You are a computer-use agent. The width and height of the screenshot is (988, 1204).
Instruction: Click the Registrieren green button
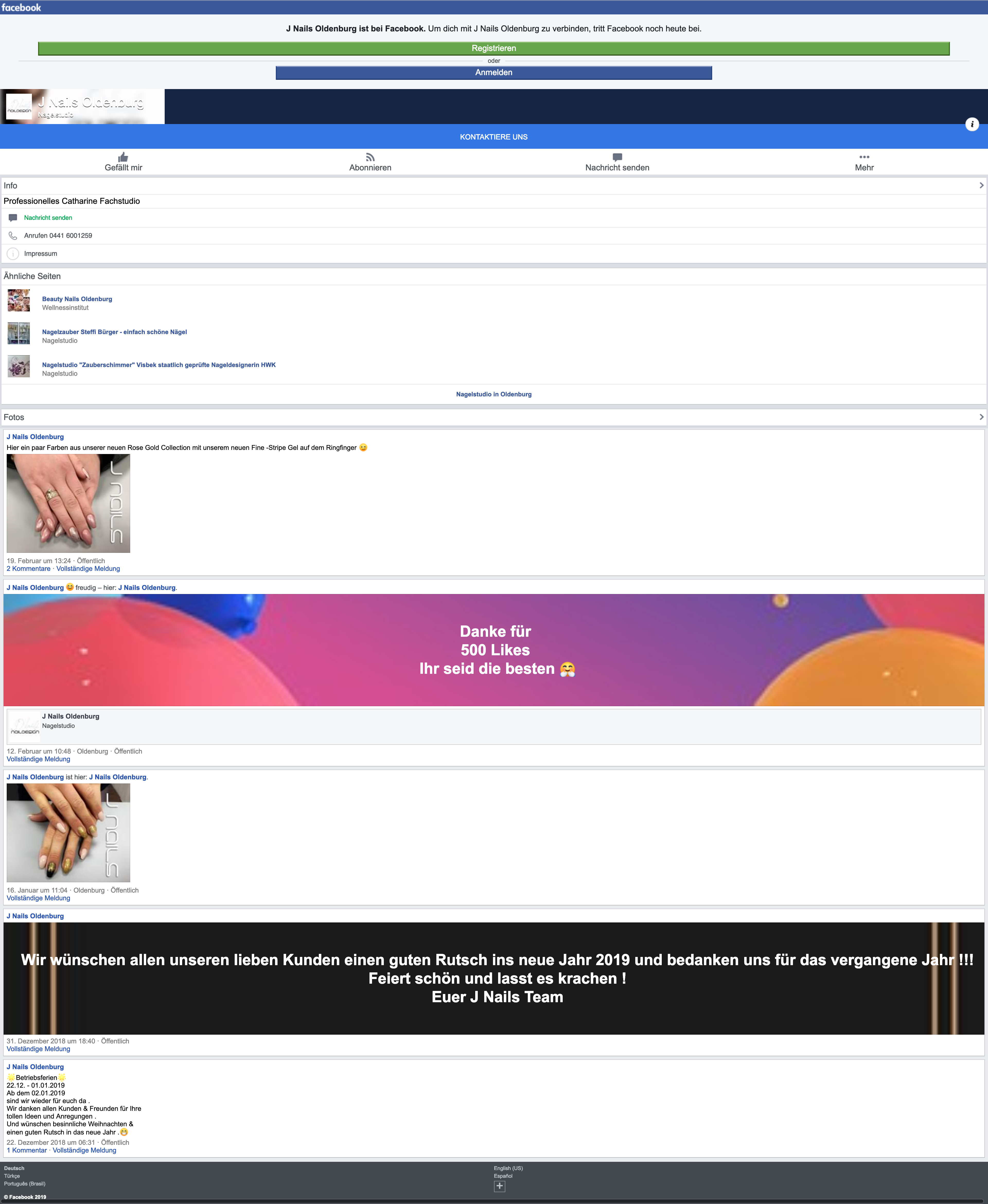(493, 48)
